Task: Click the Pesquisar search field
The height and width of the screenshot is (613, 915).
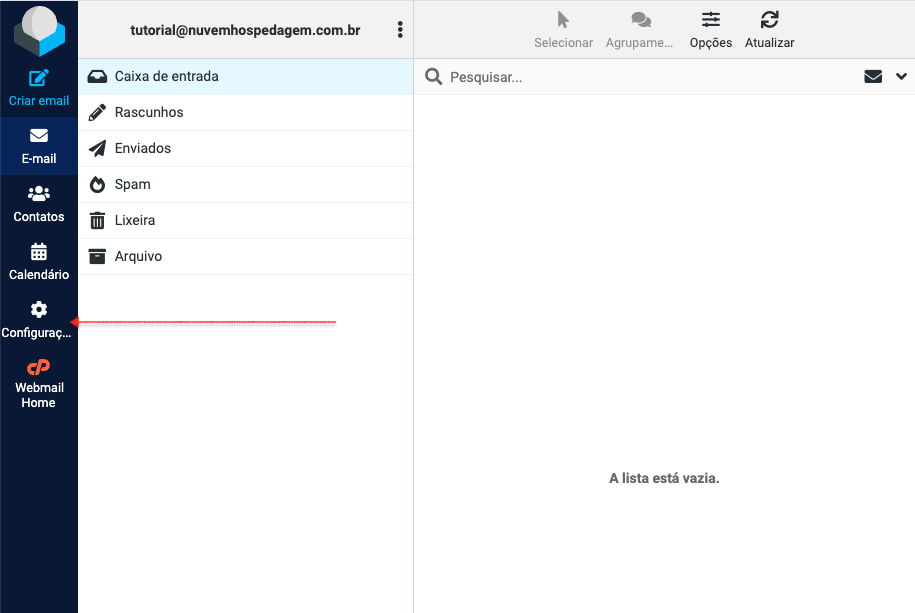Action: pyautogui.click(x=640, y=77)
